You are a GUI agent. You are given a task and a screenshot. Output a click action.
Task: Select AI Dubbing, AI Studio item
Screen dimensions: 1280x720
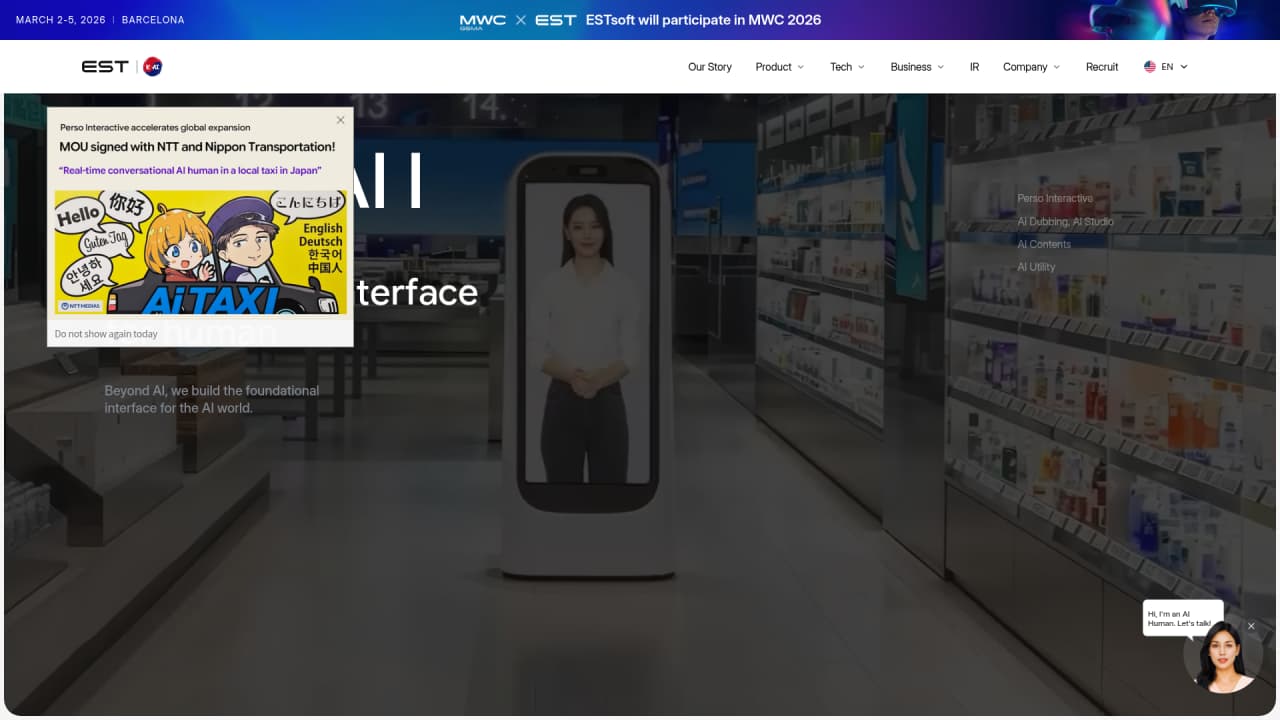point(1065,221)
